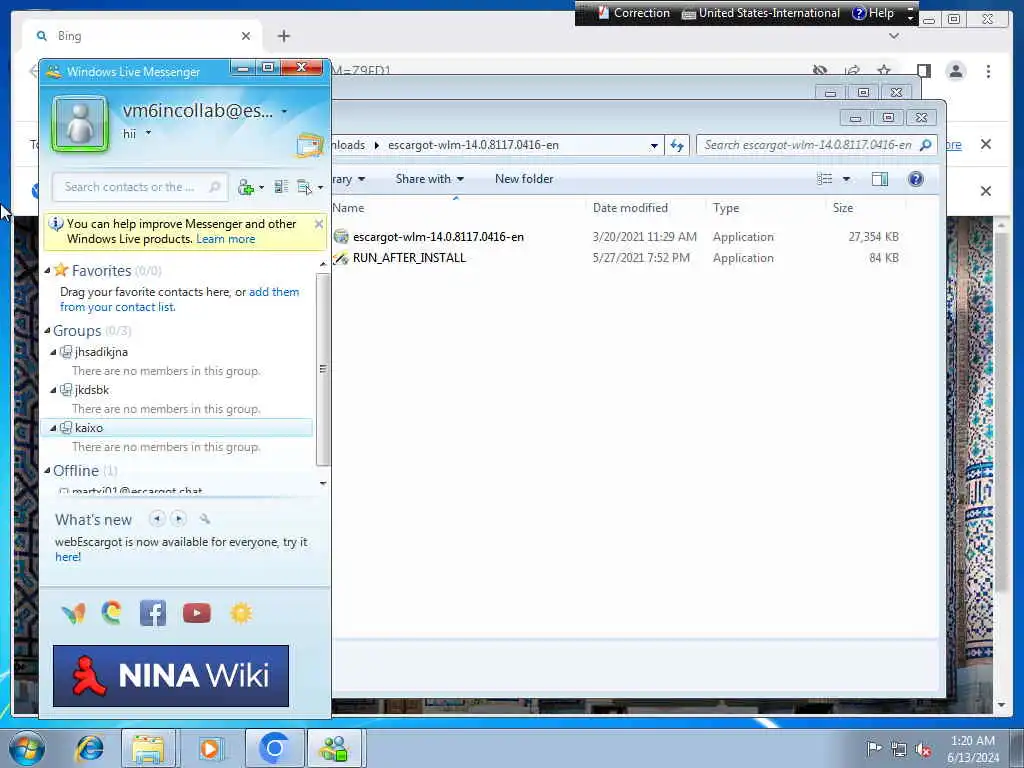1024x768 pixels.
Task: Close the Bing browser tab
Action: tap(246, 36)
